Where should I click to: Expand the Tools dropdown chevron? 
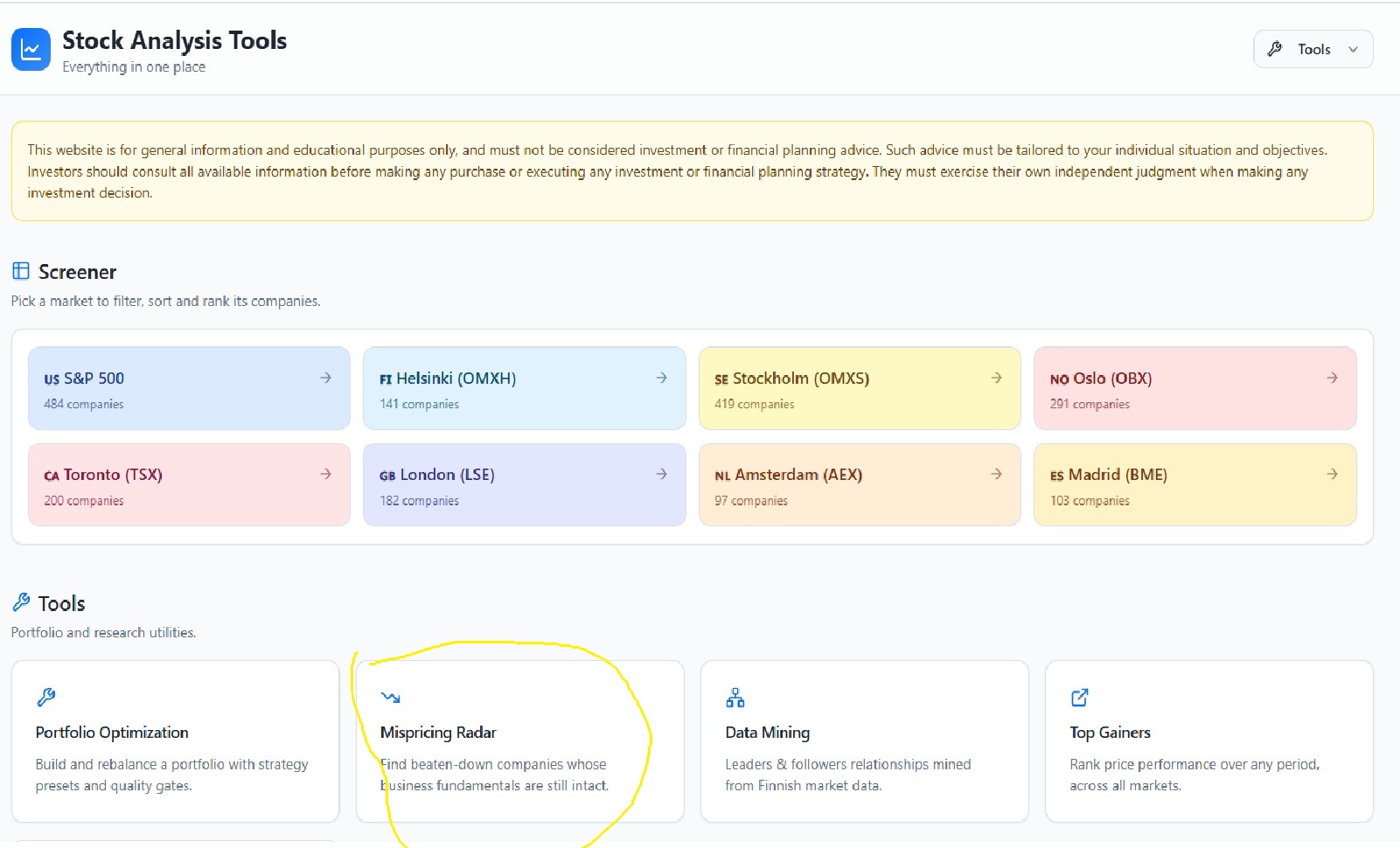click(1353, 49)
